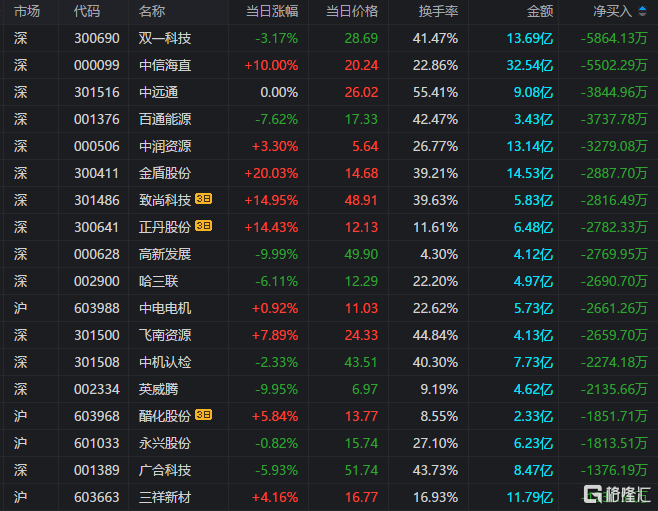The height and width of the screenshot is (511, 658).
Task: Select stock name 醋化股份
Action: (x=165, y=416)
